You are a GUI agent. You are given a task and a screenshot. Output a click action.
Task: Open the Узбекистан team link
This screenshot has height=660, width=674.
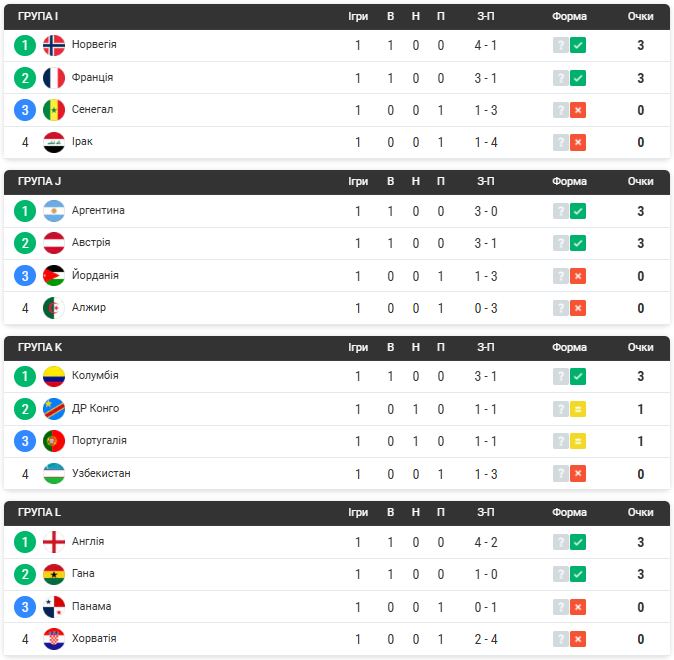[x=101, y=473]
